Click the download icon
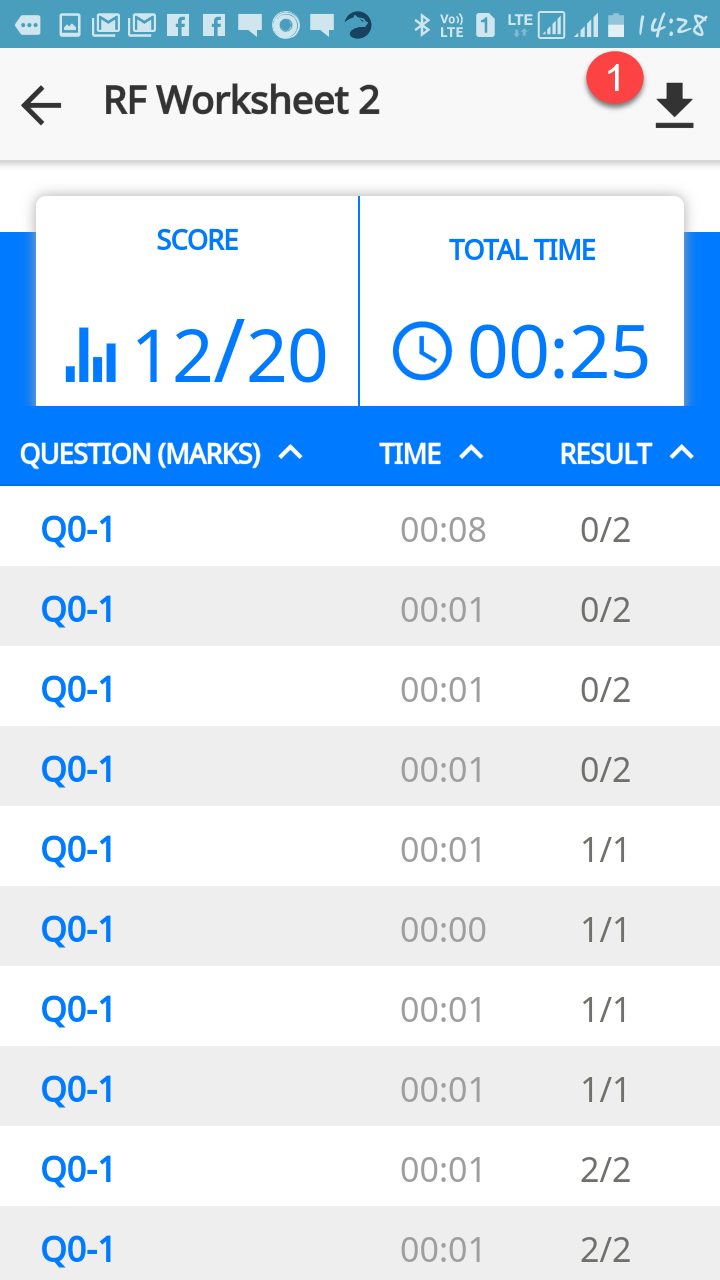Image resolution: width=720 pixels, height=1280 pixels. pyautogui.click(x=675, y=105)
